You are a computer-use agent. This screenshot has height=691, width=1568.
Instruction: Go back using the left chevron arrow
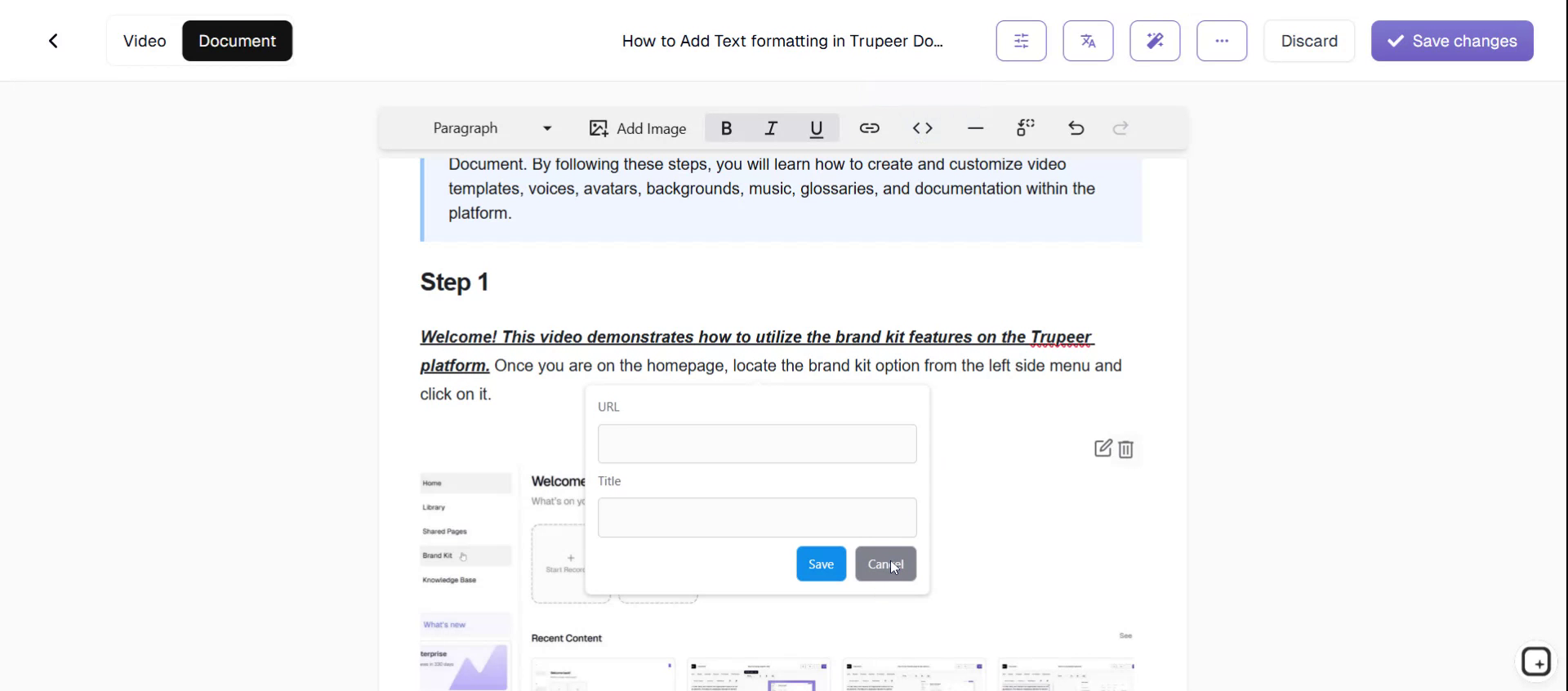53,41
